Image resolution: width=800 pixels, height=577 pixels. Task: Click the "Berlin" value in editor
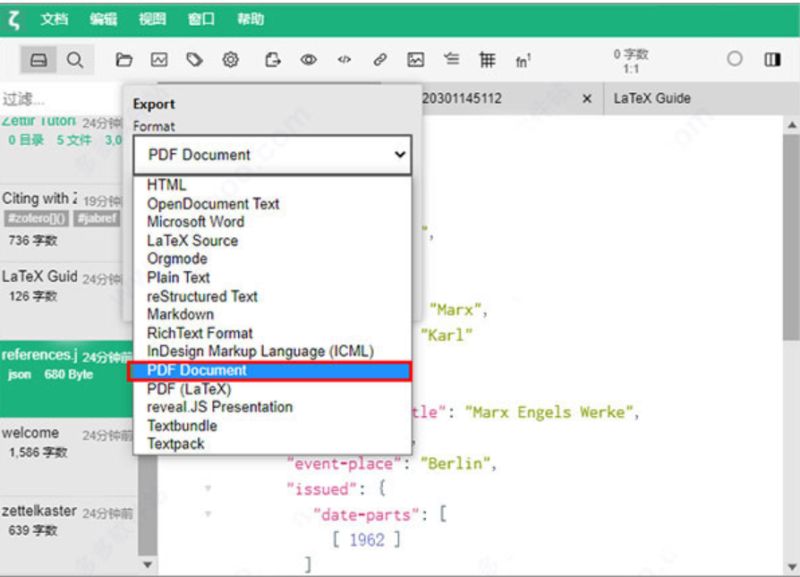click(455, 463)
